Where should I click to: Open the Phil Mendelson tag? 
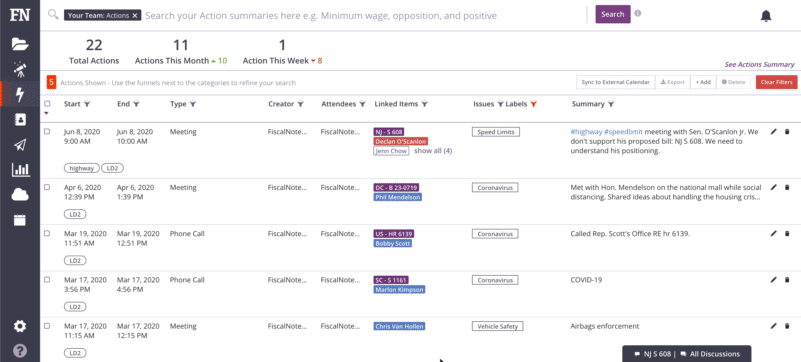point(397,197)
